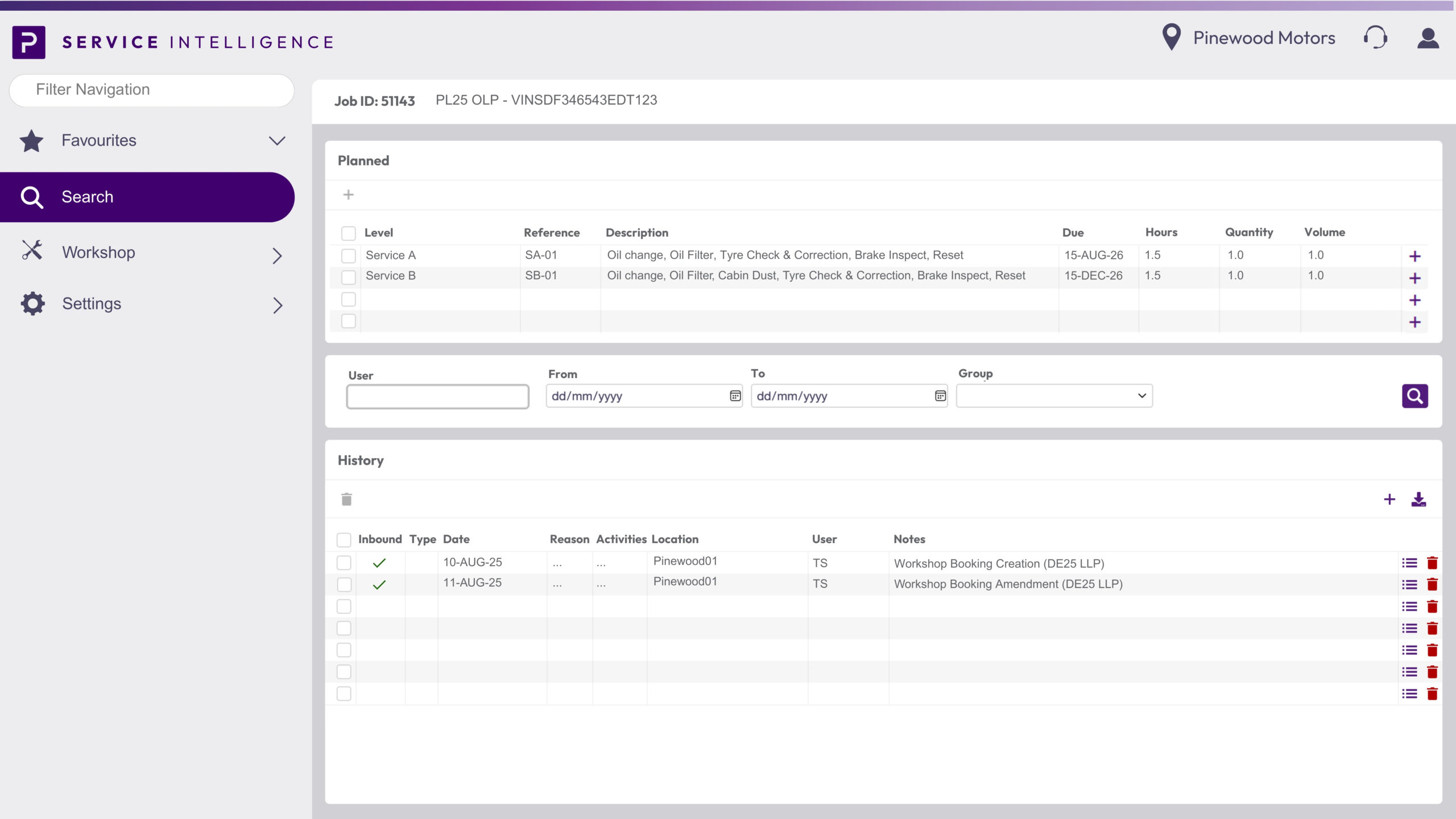Delete selected History entries via trash icon
1456x819 pixels.
pos(346,499)
